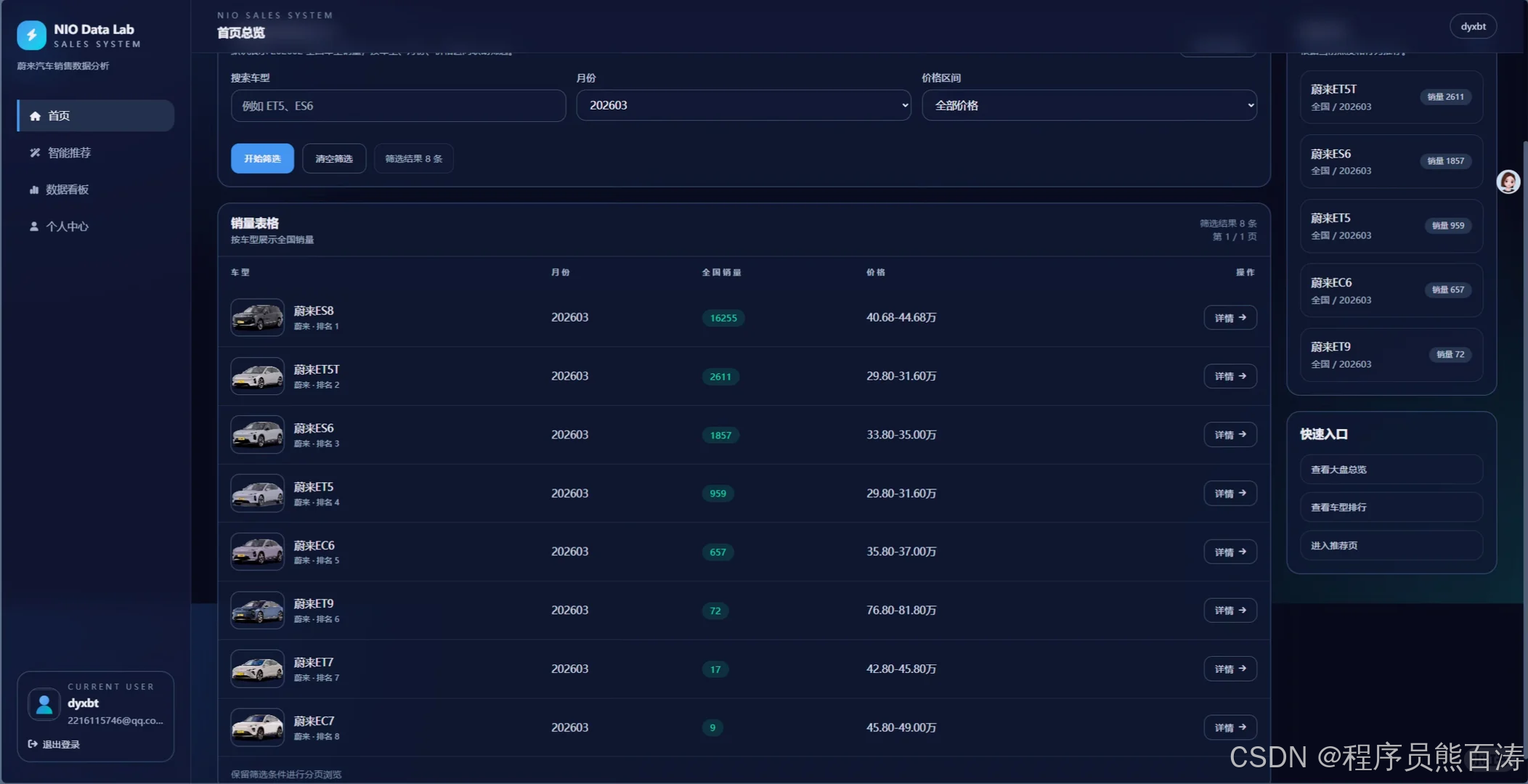Click the NIO Data Lab lightning logo
Screen dimensions: 1528x784
click(x=31, y=36)
